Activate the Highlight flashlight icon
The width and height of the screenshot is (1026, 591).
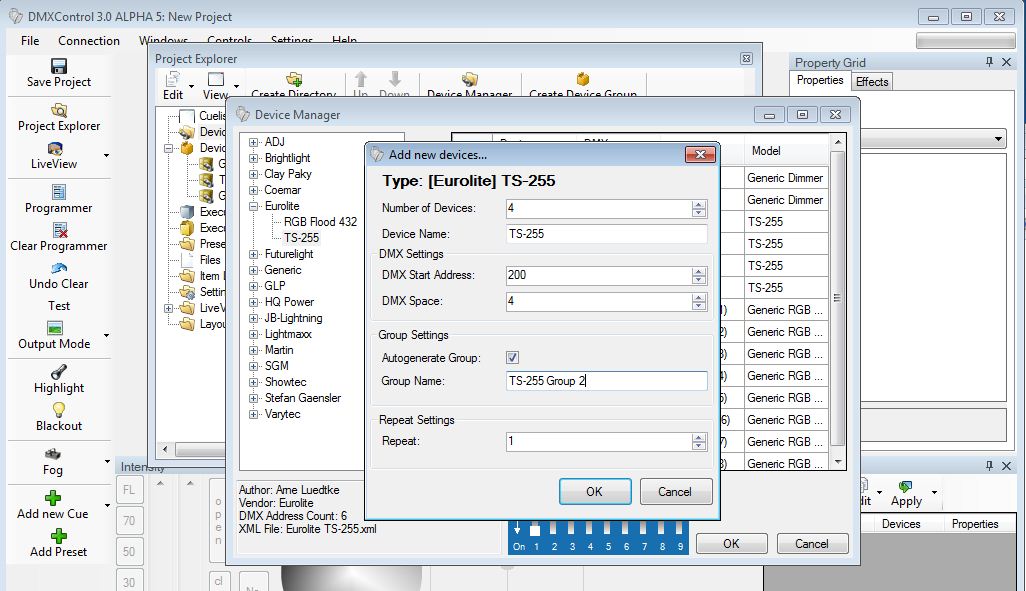point(59,371)
